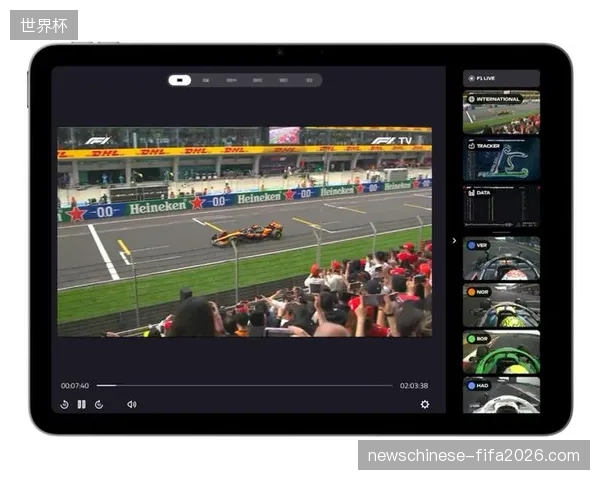The width and height of the screenshot is (600, 480).
Task: Skip forward a few seconds
Action: click(x=99, y=404)
